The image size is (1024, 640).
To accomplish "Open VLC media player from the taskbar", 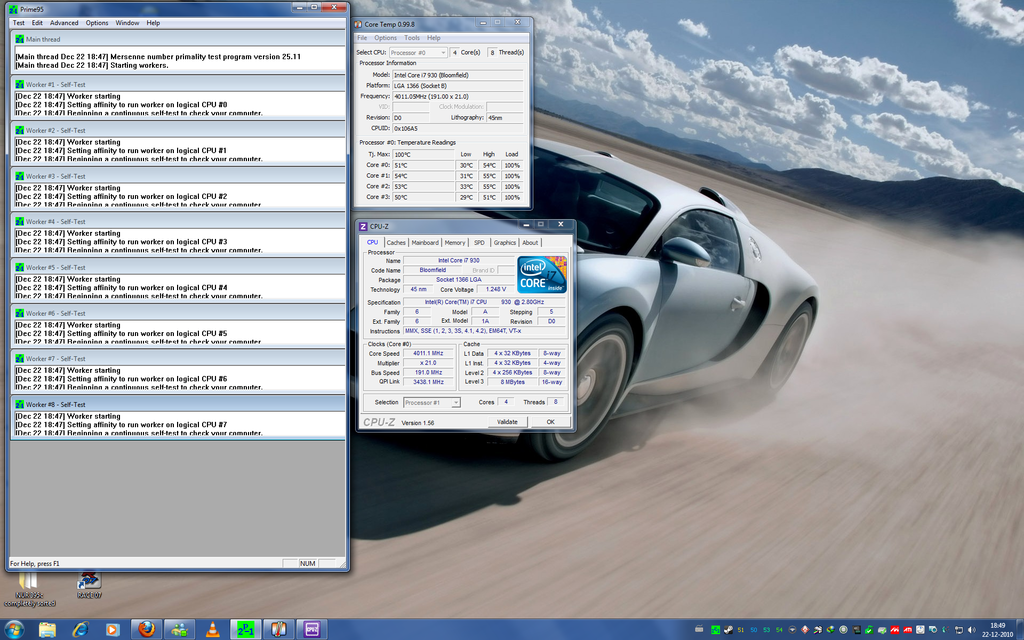I will pyautogui.click(x=215, y=630).
